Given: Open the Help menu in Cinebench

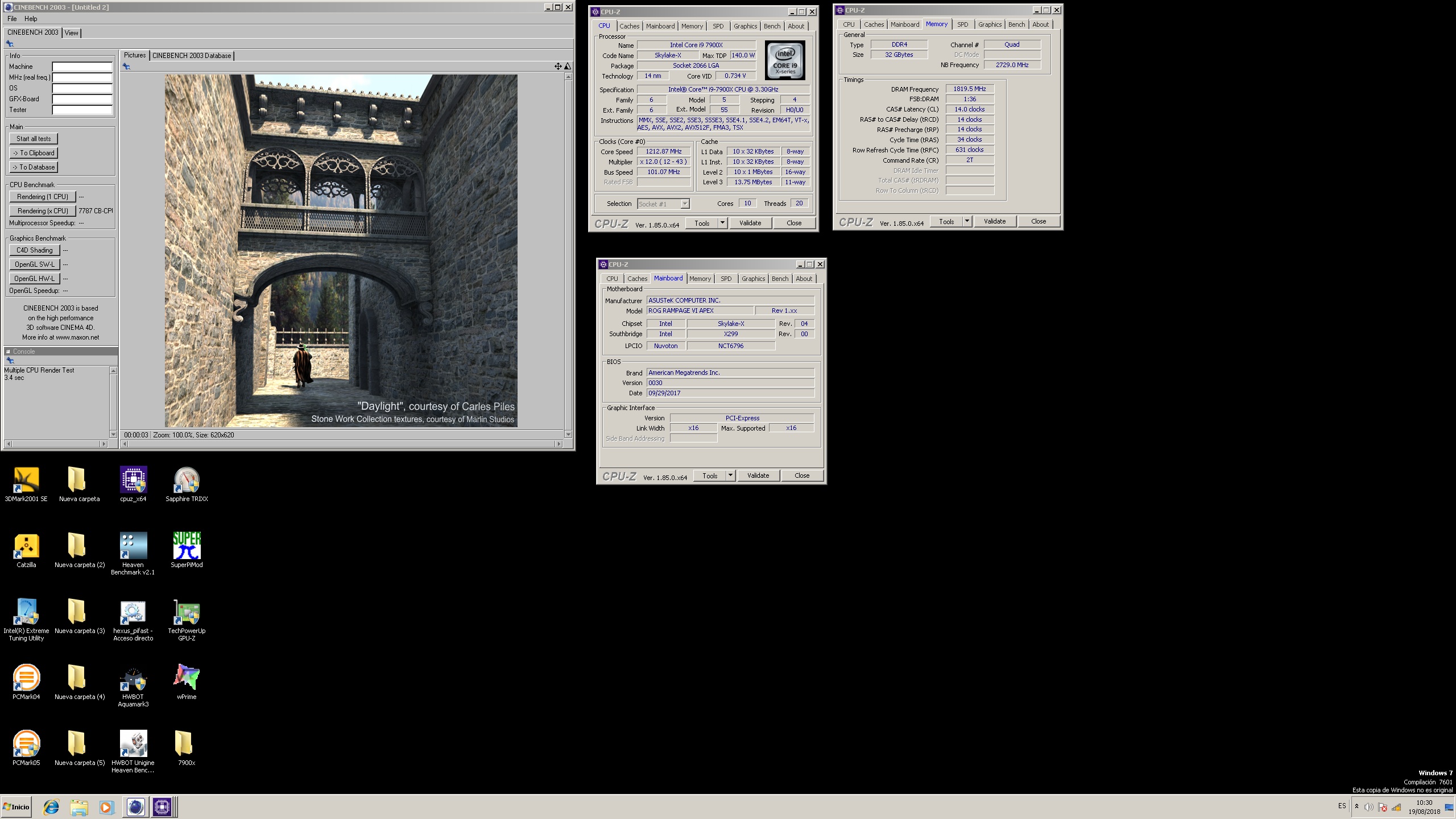Looking at the screenshot, I should pyautogui.click(x=31, y=19).
